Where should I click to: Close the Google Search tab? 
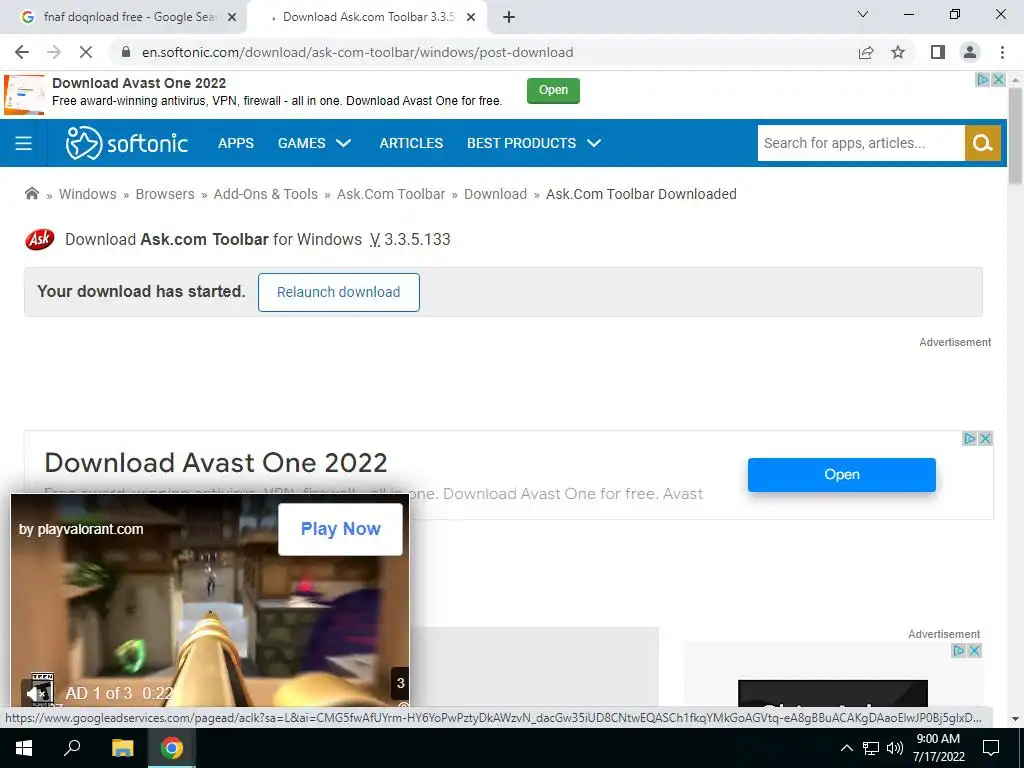[232, 18]
